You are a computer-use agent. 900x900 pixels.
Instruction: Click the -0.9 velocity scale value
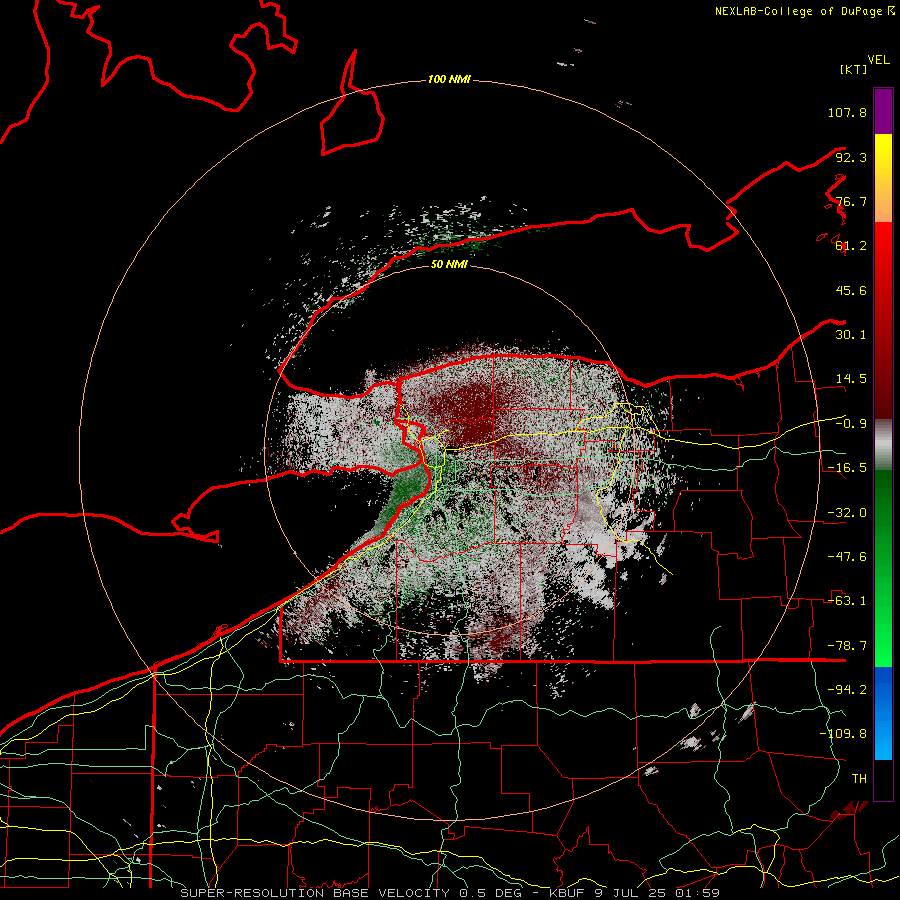(851, 424)
